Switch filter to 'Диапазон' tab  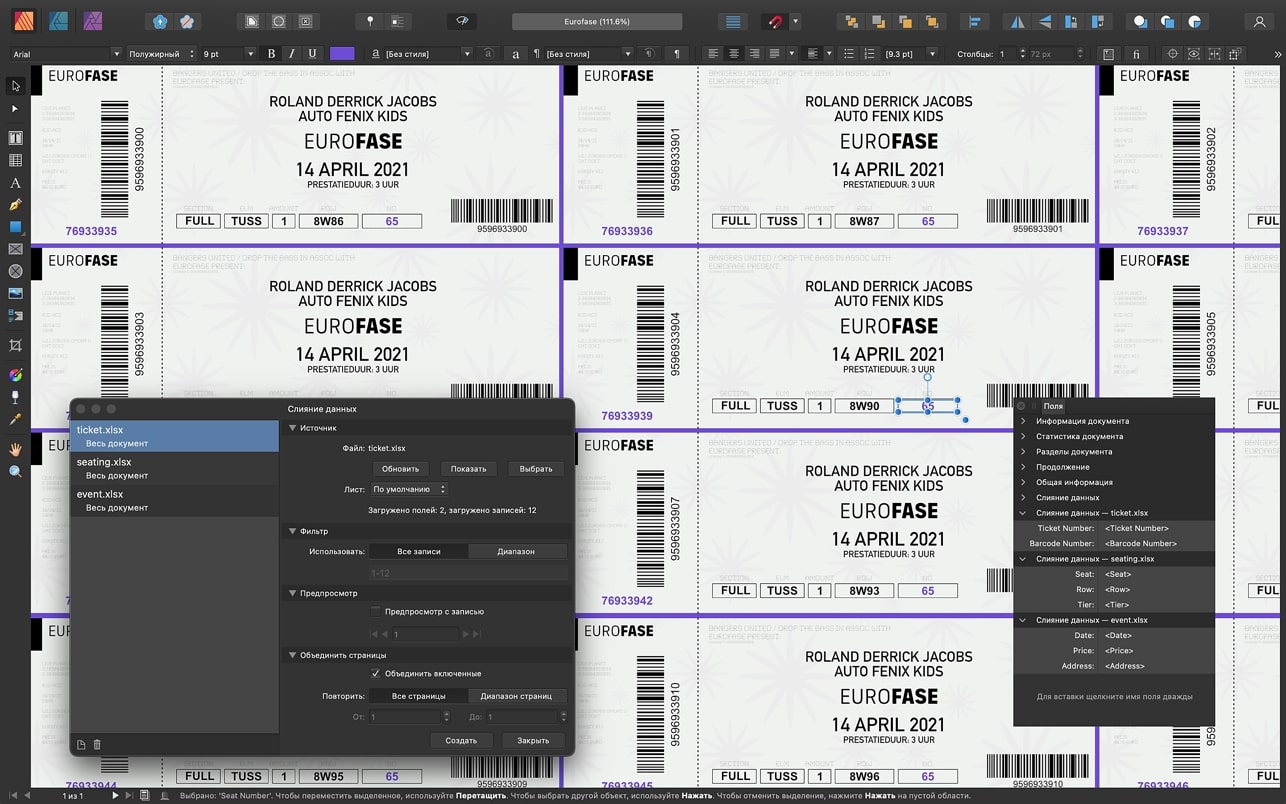click(516, 551)
